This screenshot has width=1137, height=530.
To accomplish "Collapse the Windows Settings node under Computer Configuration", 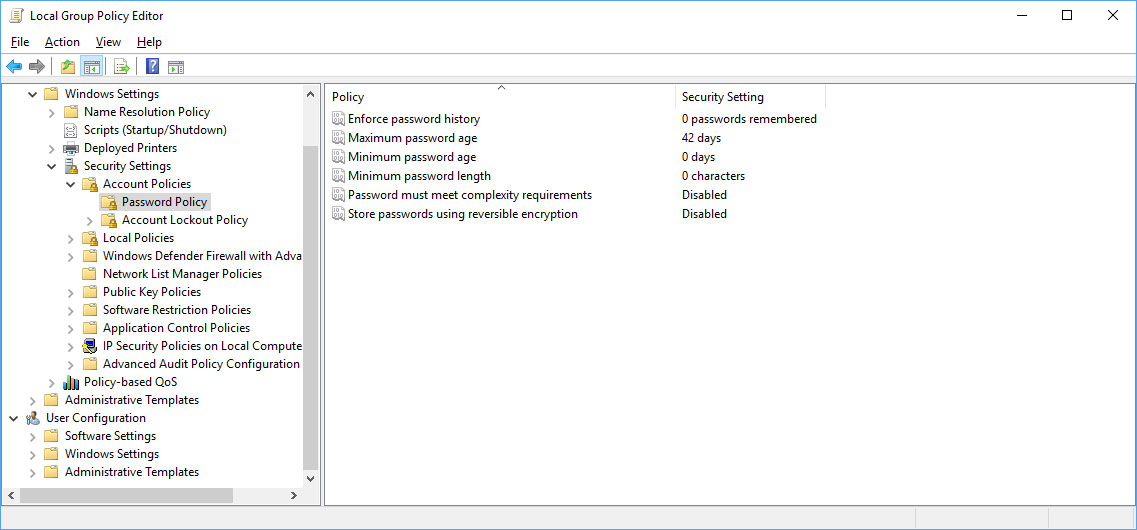I will point(32,94).
